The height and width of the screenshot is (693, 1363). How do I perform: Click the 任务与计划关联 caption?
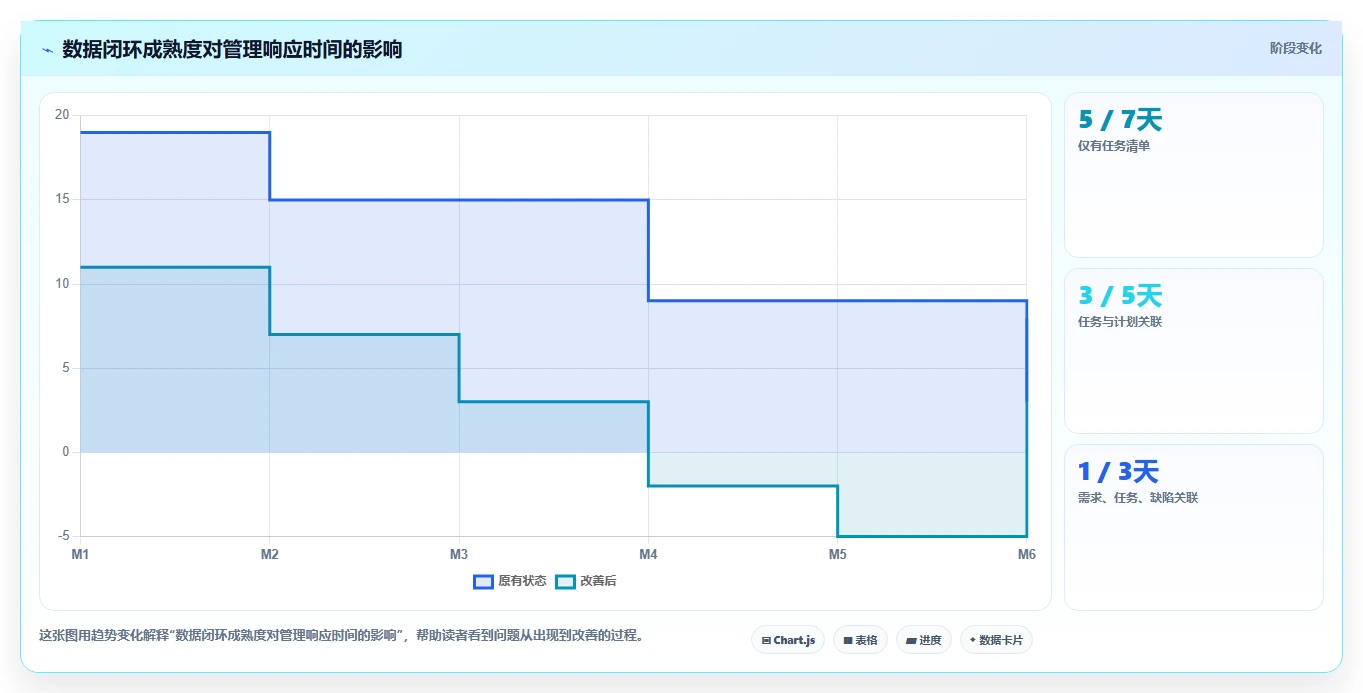click(x=1120, y=322)
